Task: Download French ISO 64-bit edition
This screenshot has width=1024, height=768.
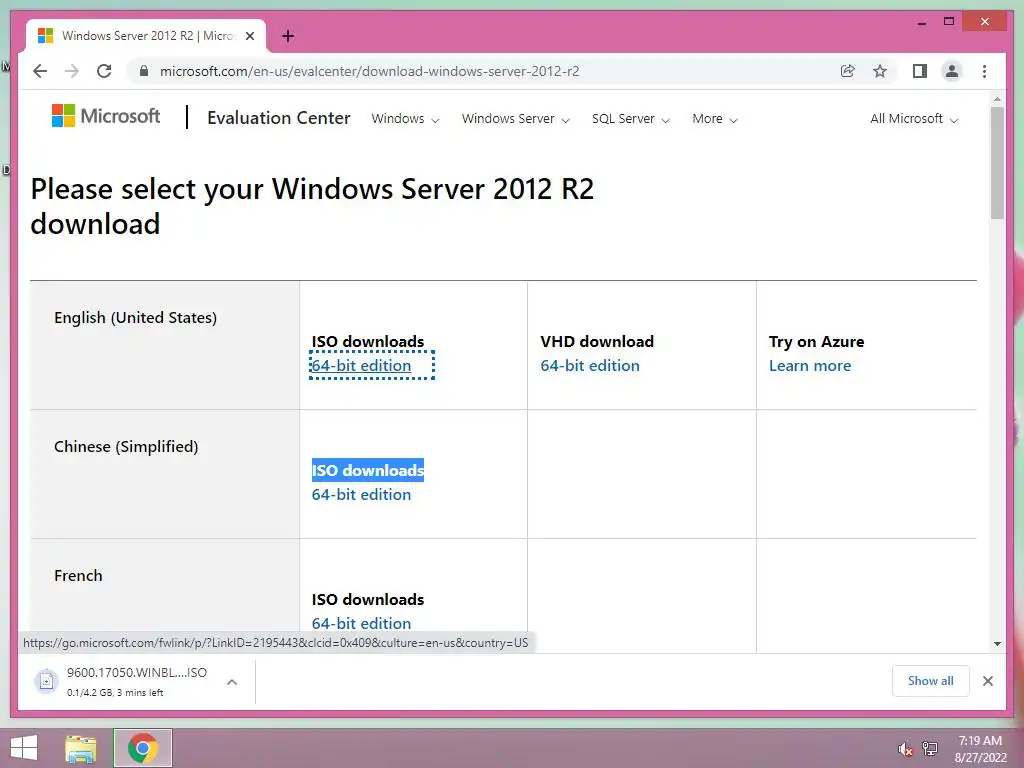Action: [x=361, y=623]
